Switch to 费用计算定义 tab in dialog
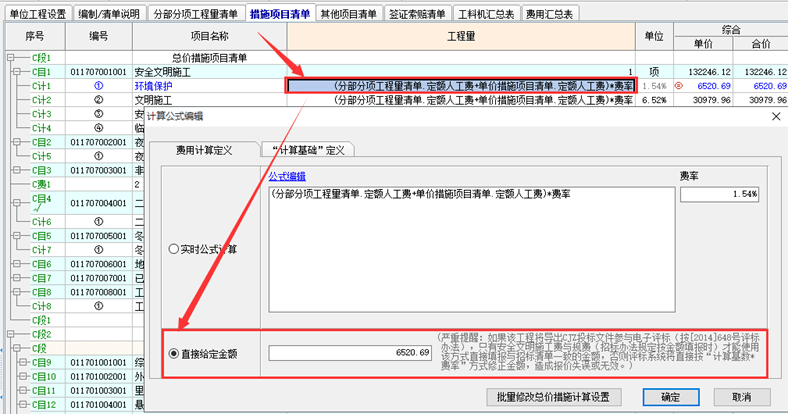This screenshot has height=414, width=788. [204, 150]
